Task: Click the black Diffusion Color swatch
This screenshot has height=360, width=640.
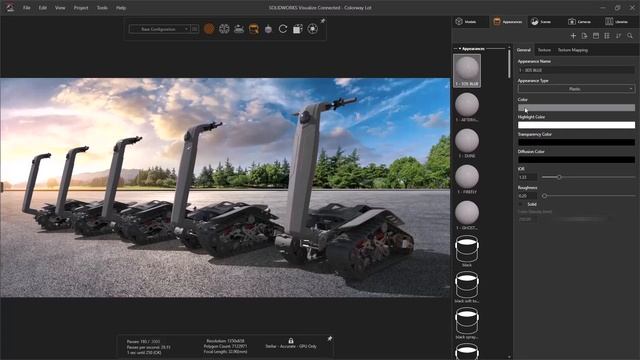Action: (576, 160)
